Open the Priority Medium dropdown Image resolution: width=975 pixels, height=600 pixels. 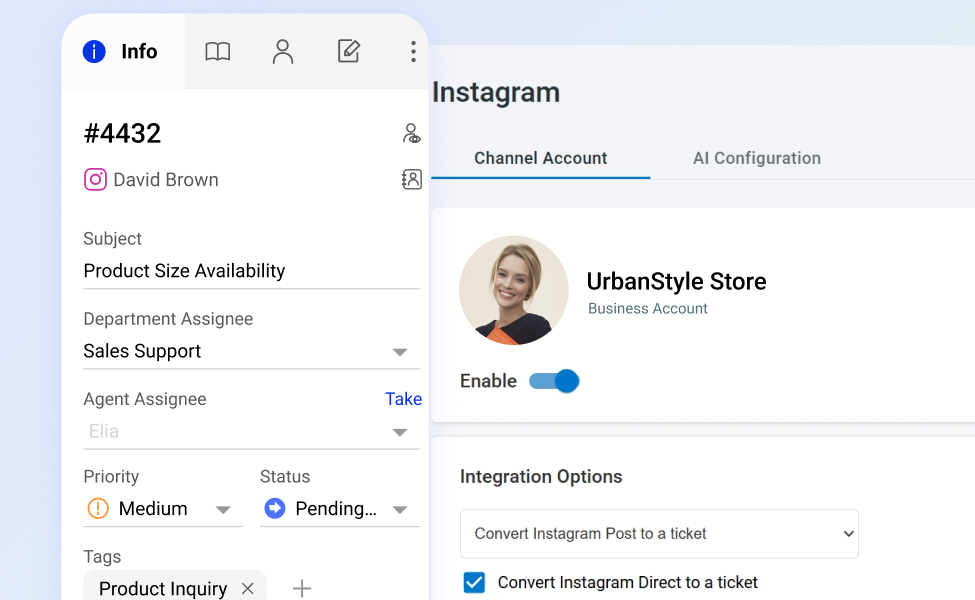(163, 509)
